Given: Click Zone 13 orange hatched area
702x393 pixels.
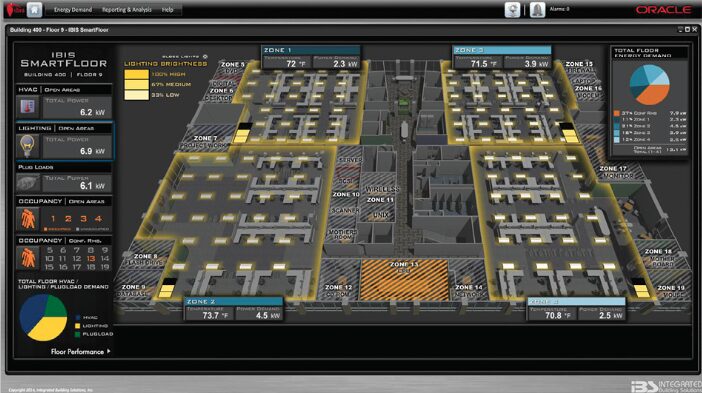Looking at the screenshot, I should (x=404, y=280).
